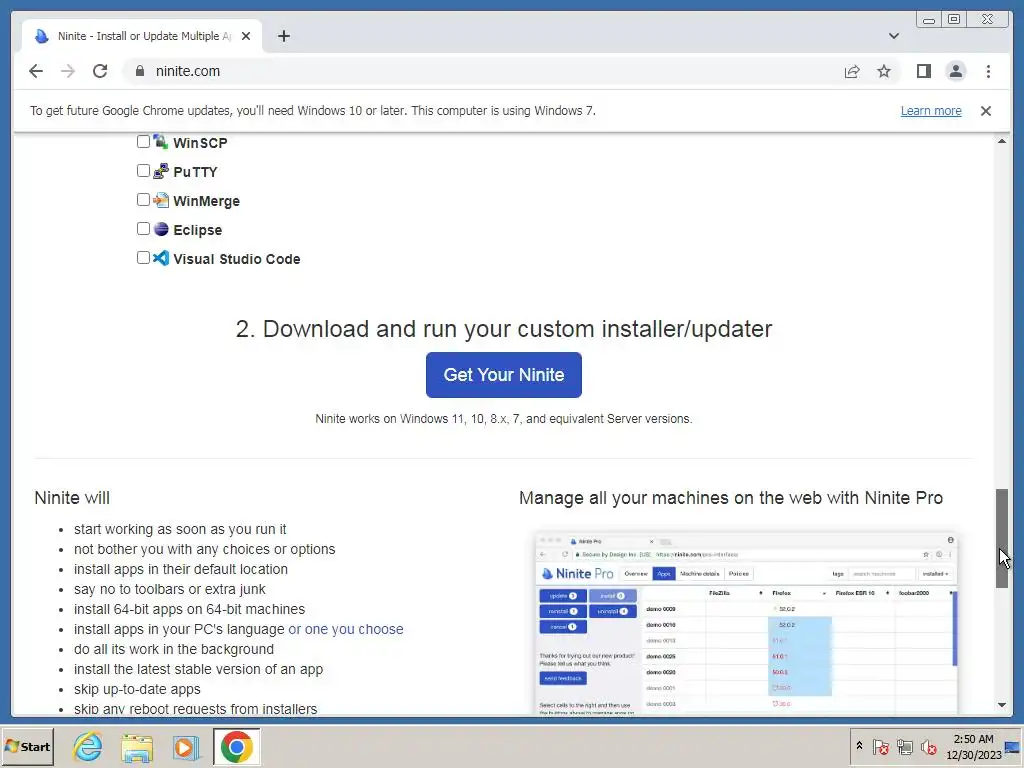Check the Eclipse checkbox
Viewport: 1024px width, 768px height.
(143, 229)
